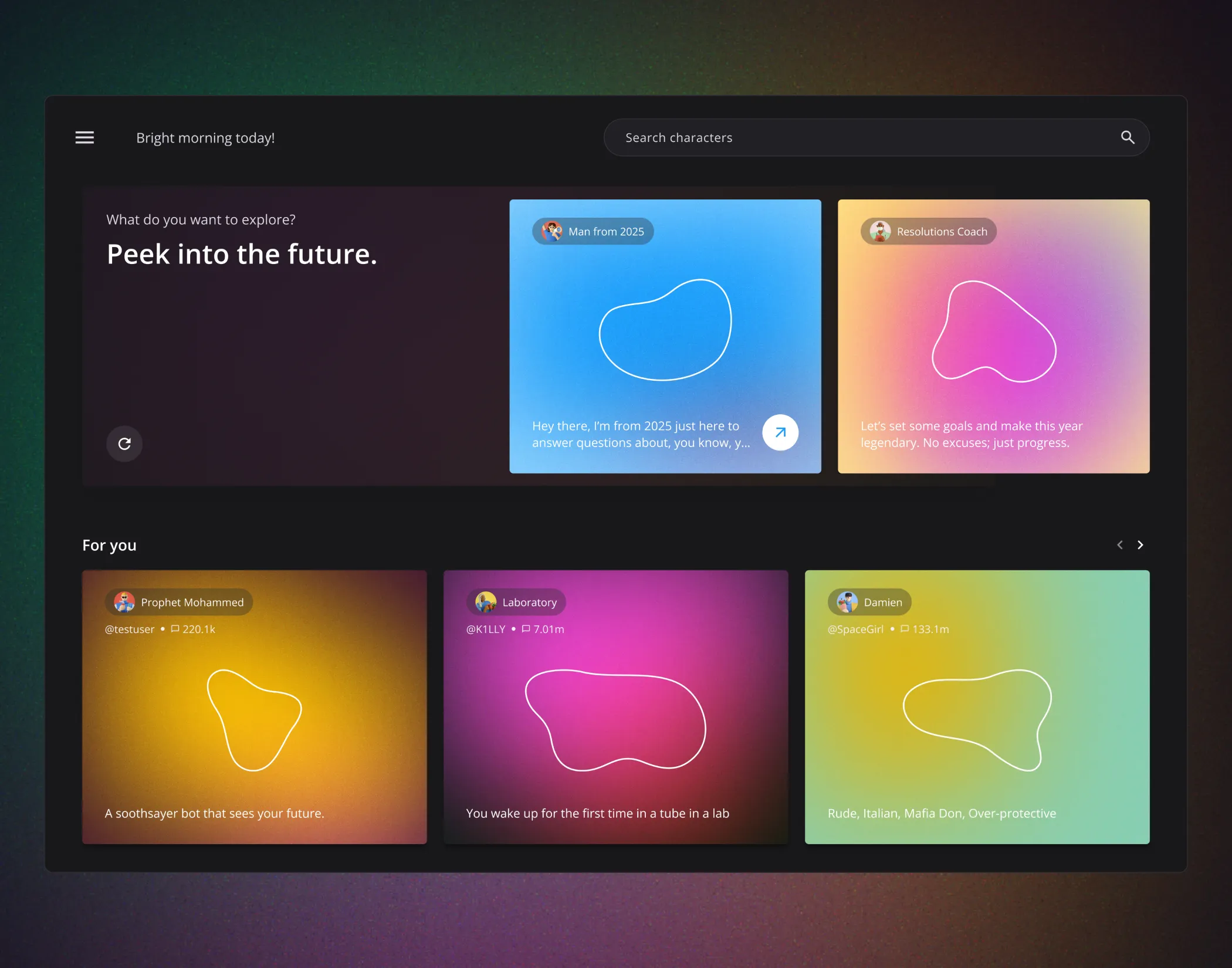Click the Search characters input field

pos(821,137)
